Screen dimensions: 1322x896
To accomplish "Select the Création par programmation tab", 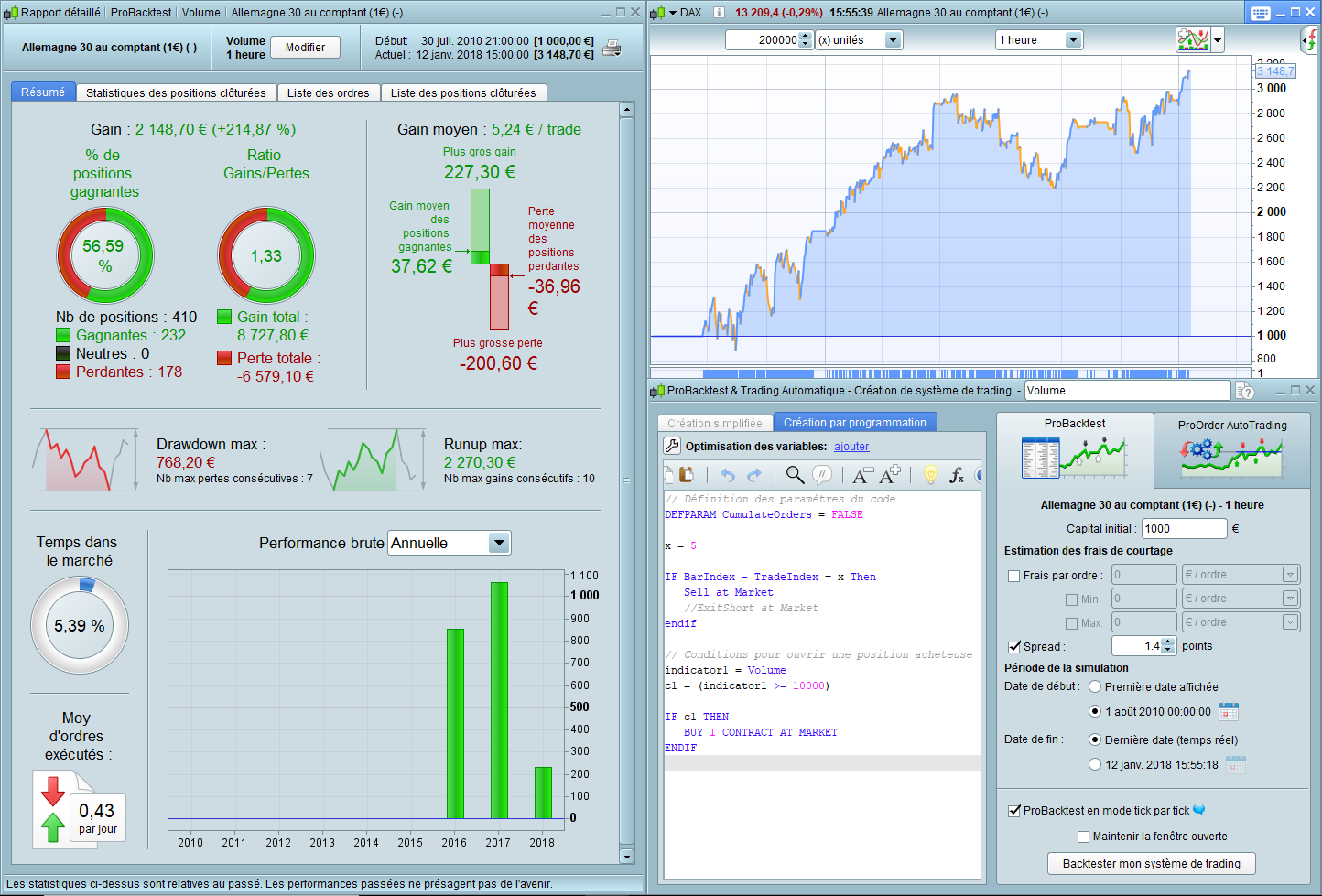I will coord(855,422).
